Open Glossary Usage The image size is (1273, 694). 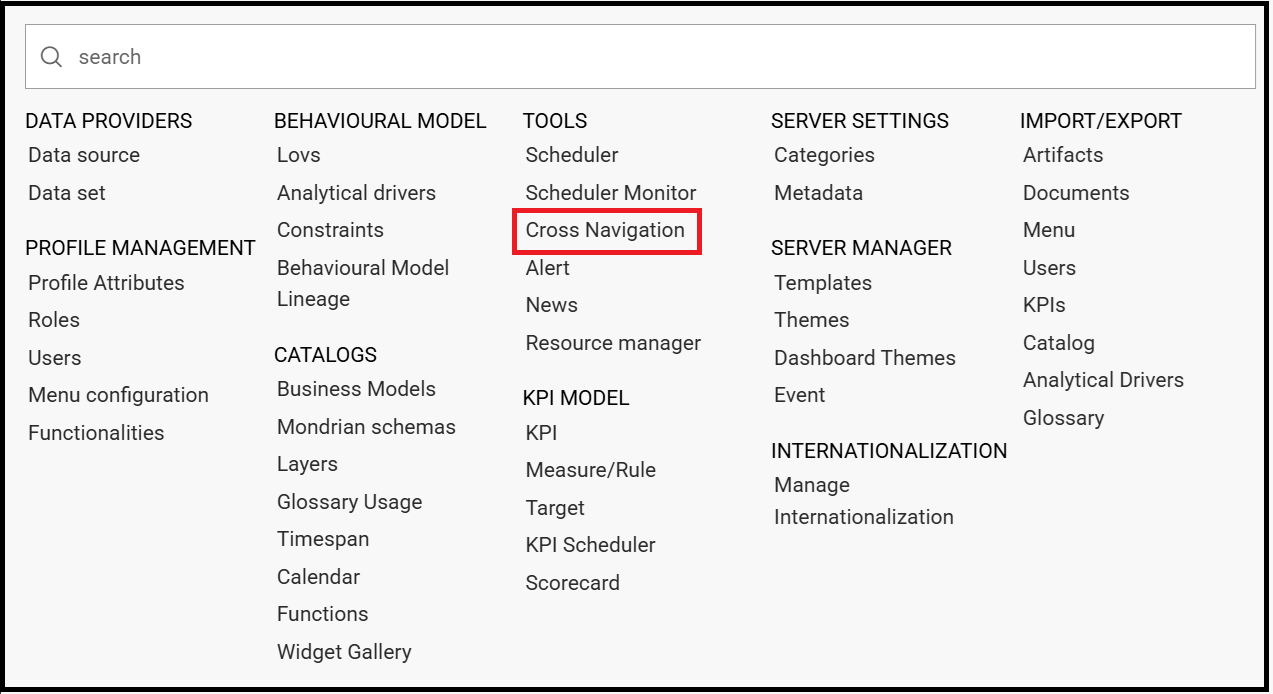pos(349,502)
